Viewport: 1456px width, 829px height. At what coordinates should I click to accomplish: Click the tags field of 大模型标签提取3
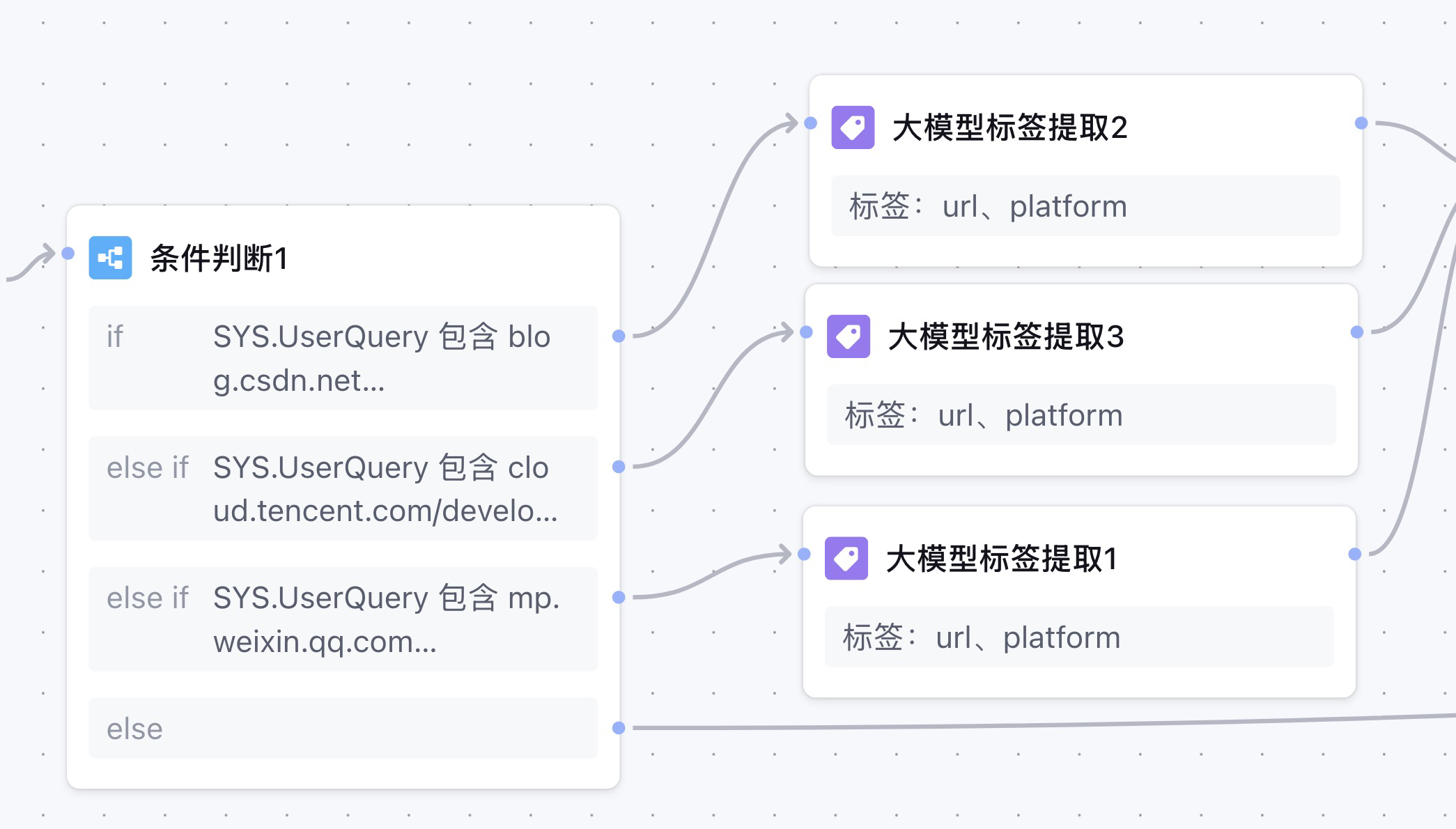coord(1081,415)
